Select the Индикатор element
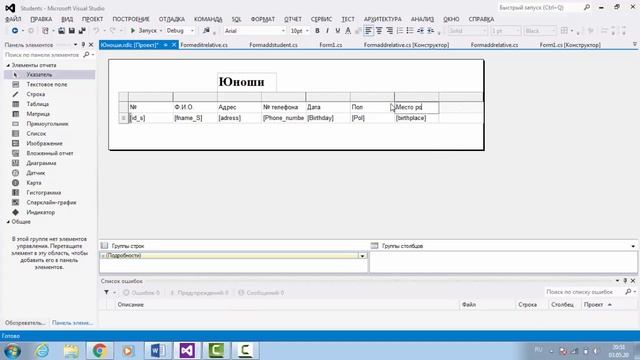The image size is (640, 360). tap(49, 212)
